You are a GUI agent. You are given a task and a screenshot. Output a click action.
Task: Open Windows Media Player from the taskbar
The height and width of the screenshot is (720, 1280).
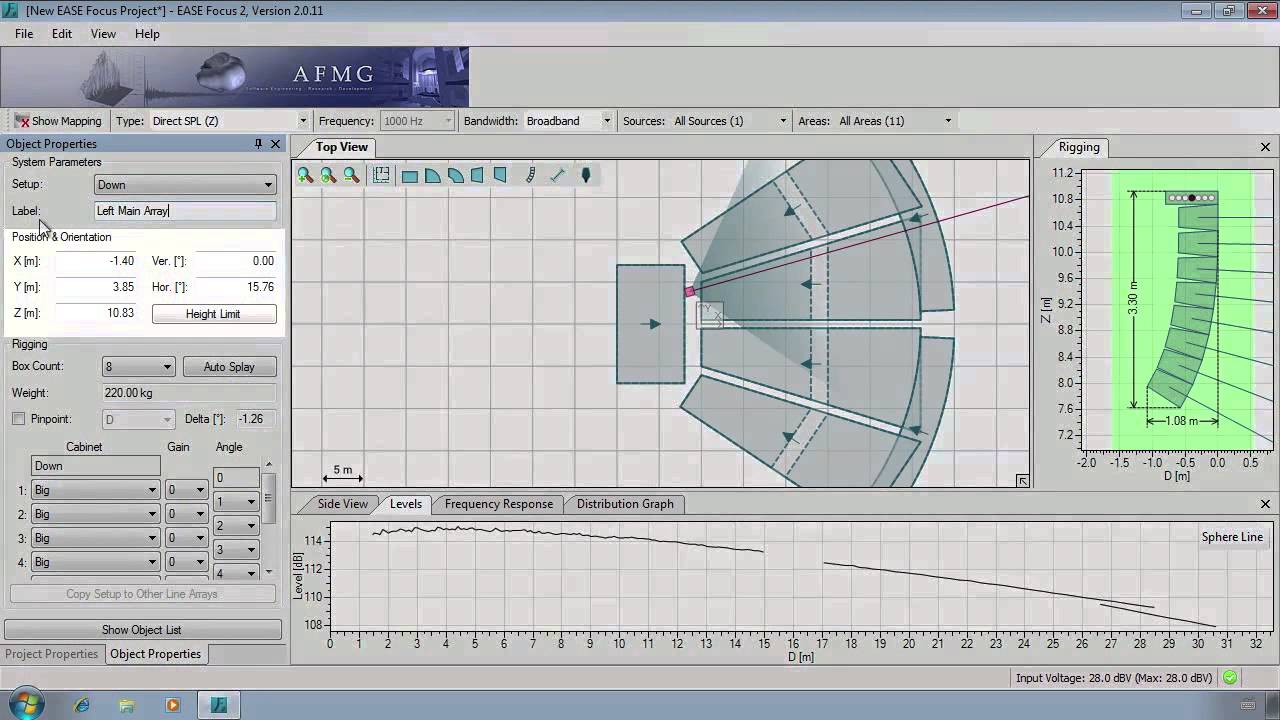point(172,705)
